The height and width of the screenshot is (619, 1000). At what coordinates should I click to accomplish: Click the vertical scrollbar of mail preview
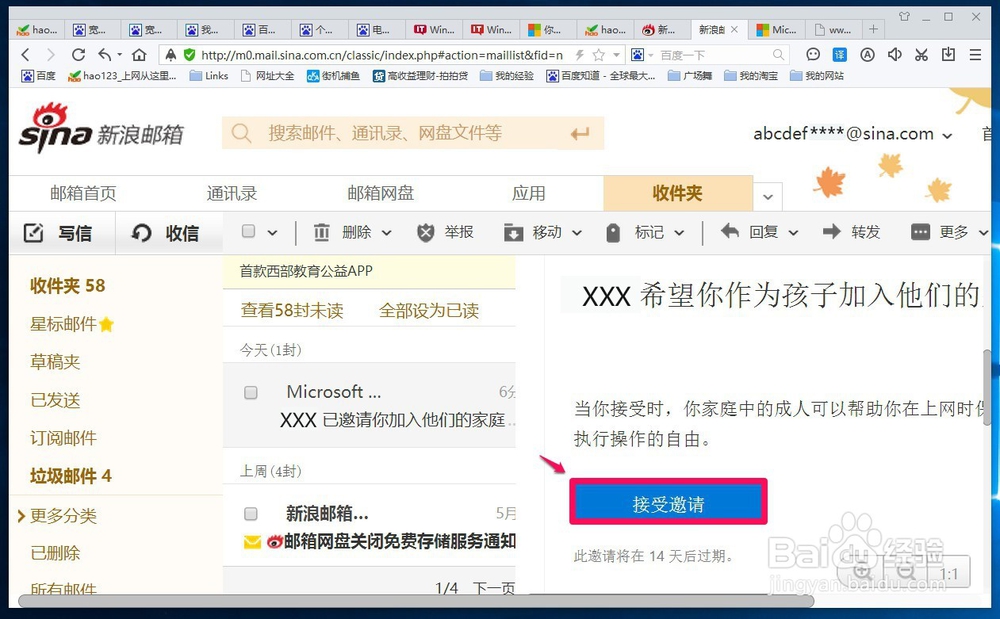coord(987,387)
